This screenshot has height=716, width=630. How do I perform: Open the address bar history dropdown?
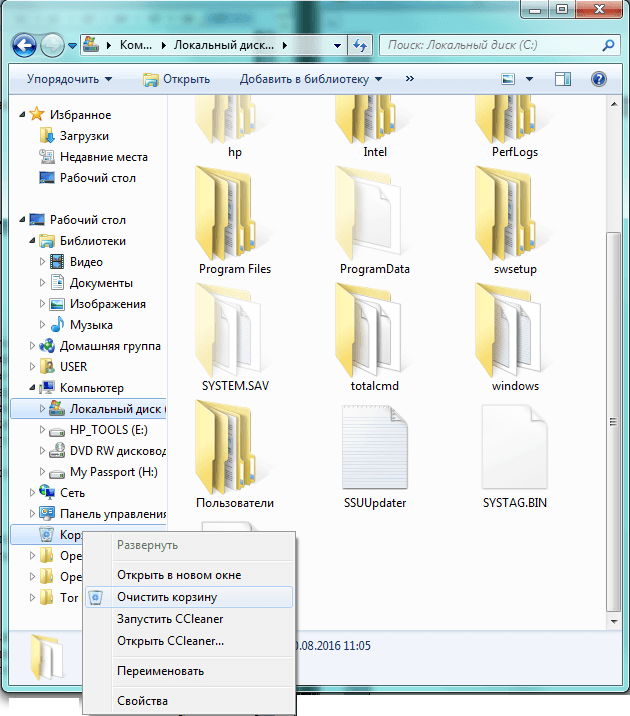(x=337, y=46)
